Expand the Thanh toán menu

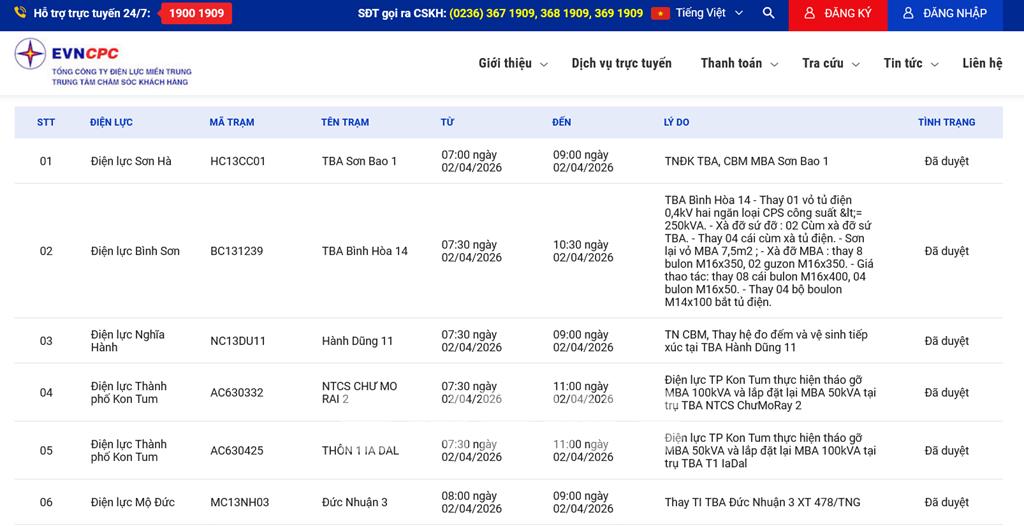pyautogui.click(x=738, y=63)
